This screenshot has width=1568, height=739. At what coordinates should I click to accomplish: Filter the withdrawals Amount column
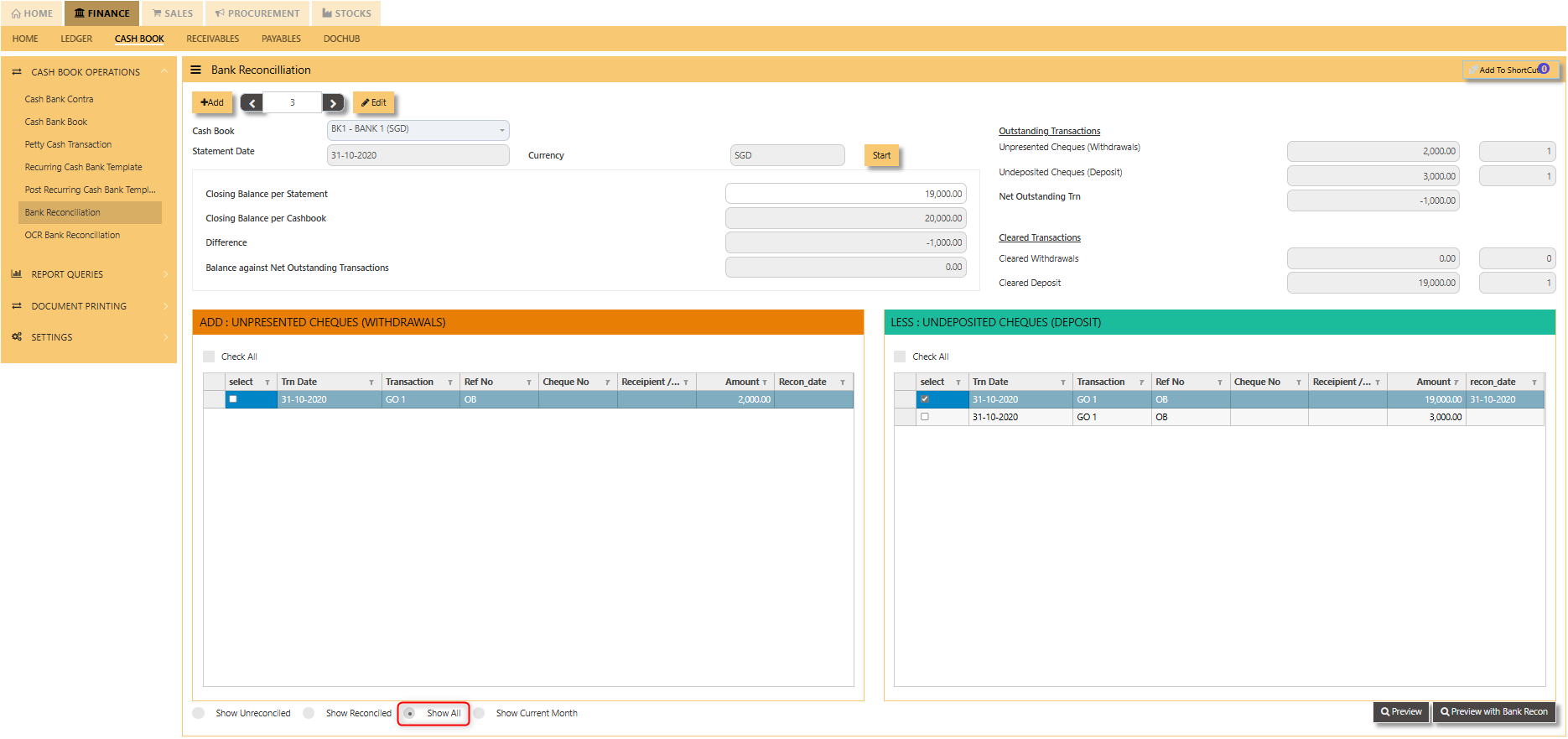765,383
